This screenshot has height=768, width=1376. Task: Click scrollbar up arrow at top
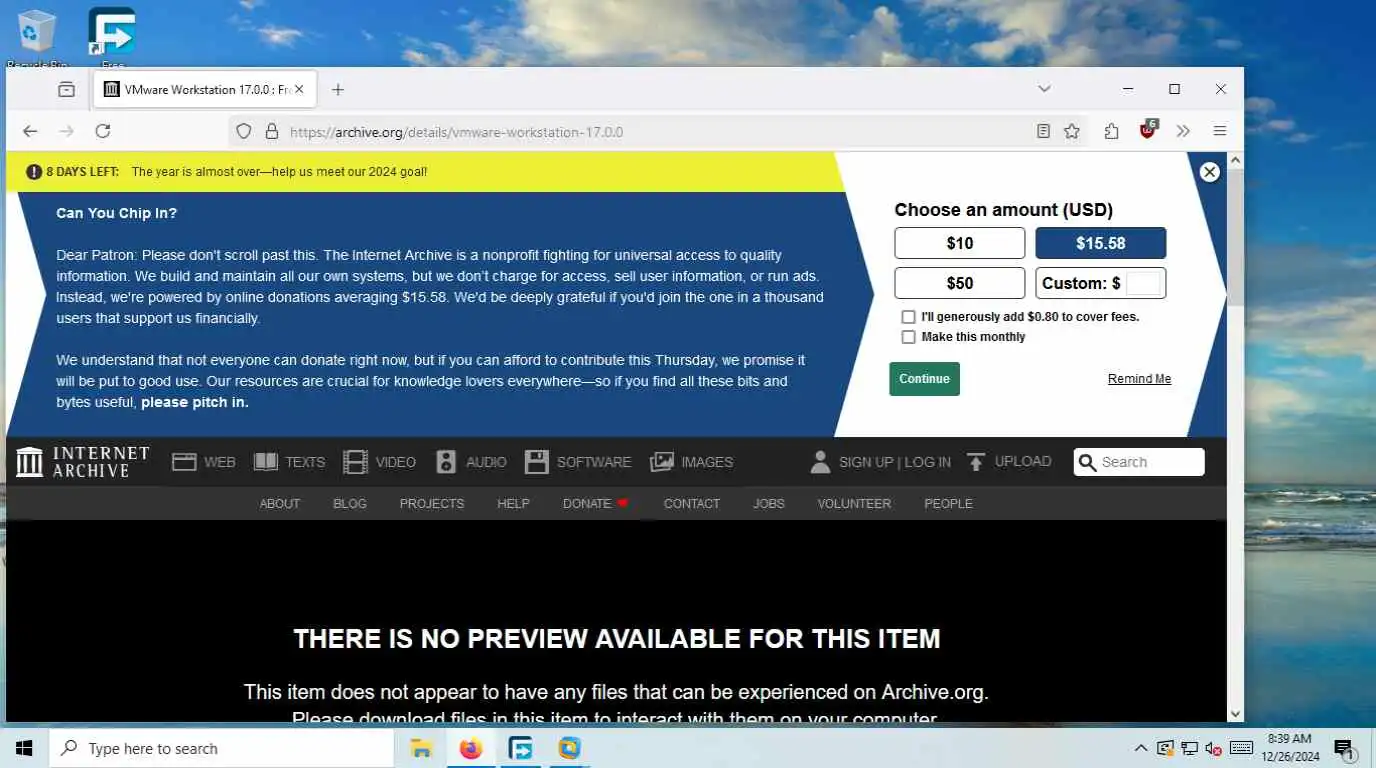(1235, 160)
